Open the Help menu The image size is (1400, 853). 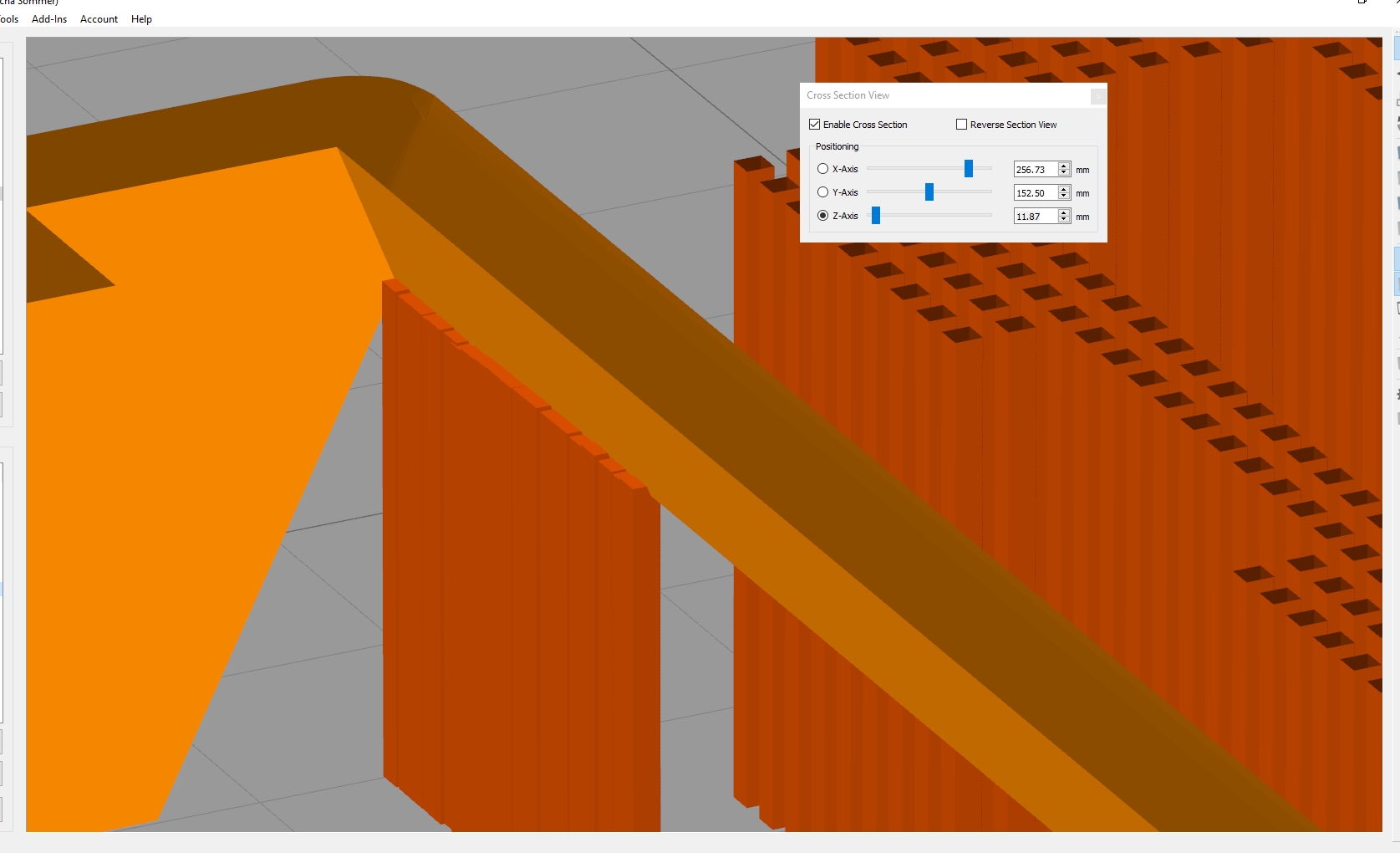pos(140,18)
